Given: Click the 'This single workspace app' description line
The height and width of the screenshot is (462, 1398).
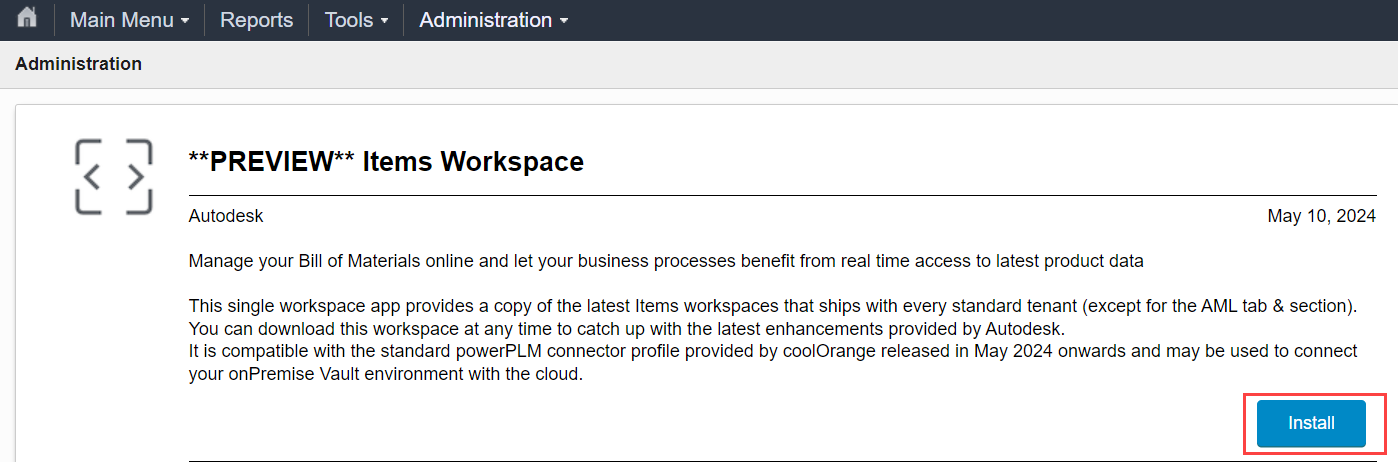Looking at the screenshot, I should coord(770,306).
